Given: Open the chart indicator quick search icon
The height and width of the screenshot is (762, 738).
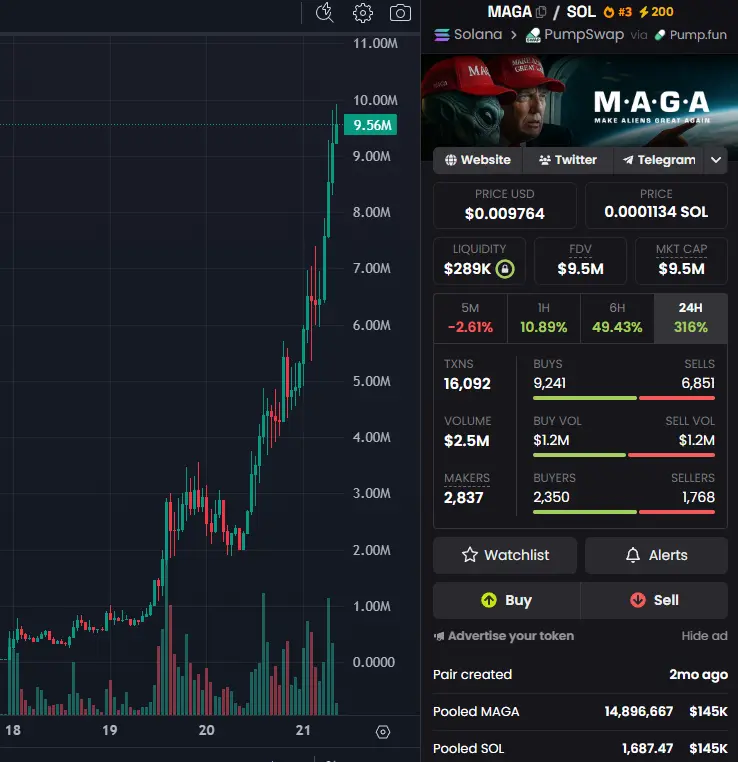Looking at the screenshot, I should pos(325,13).
